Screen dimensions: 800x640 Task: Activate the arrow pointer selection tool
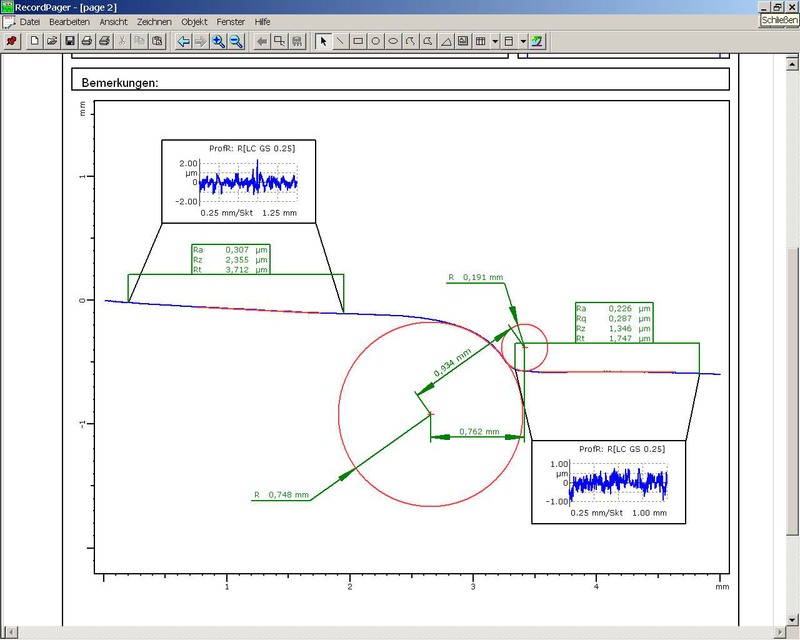(x=322, y=41)
